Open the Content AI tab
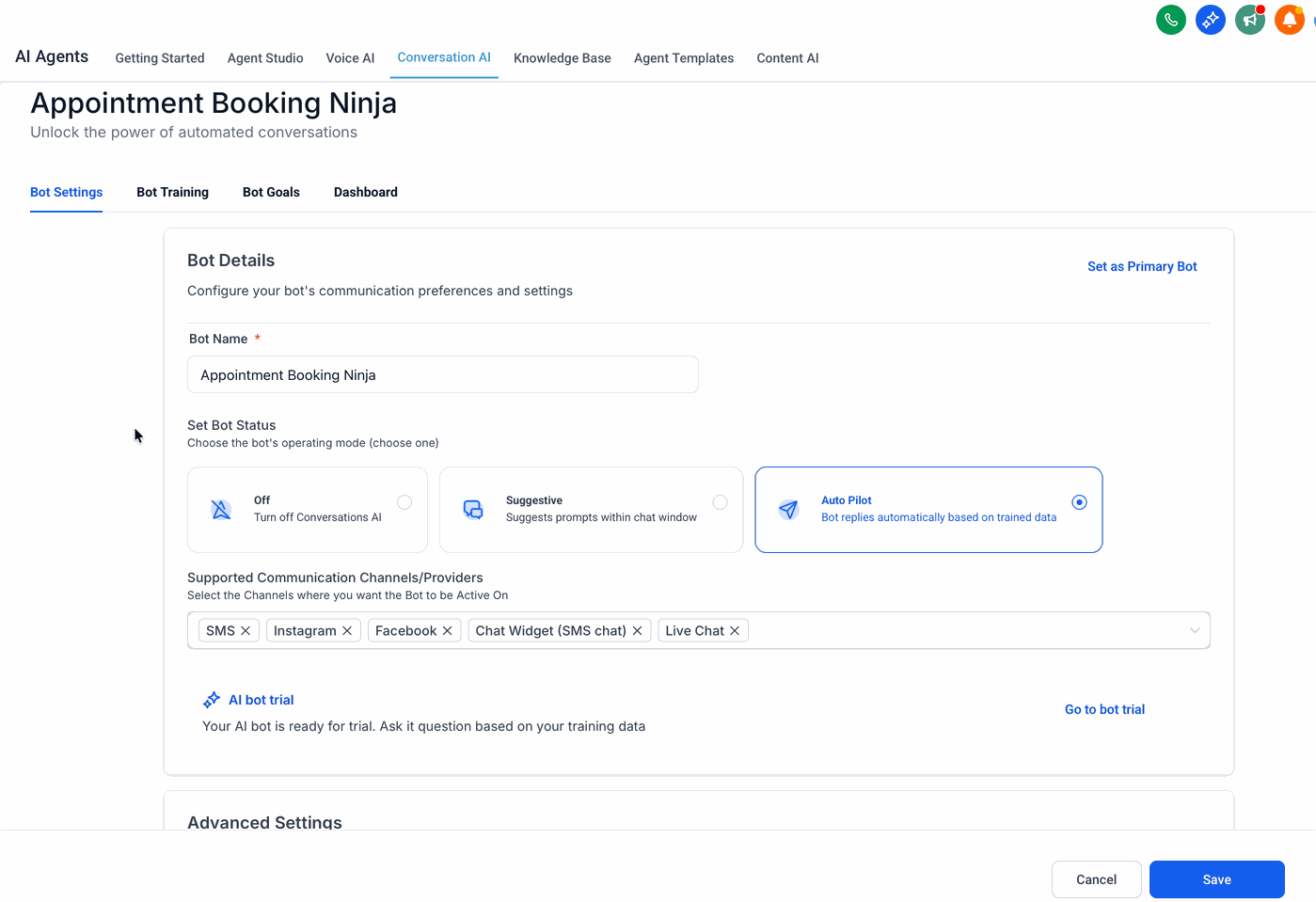 [787, 58]
